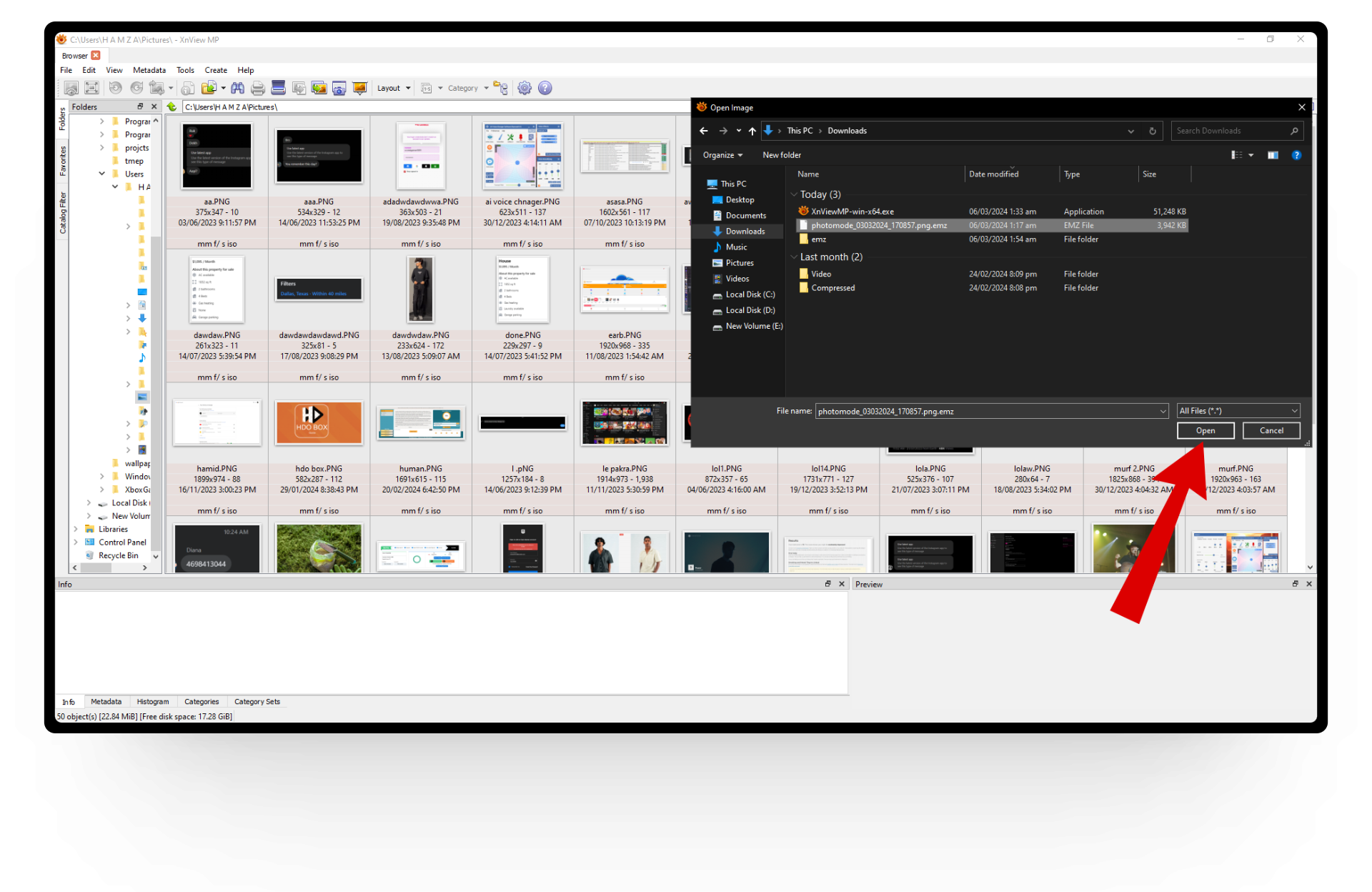
Task: Open the Layout dropdown
Action: [394, 88]
